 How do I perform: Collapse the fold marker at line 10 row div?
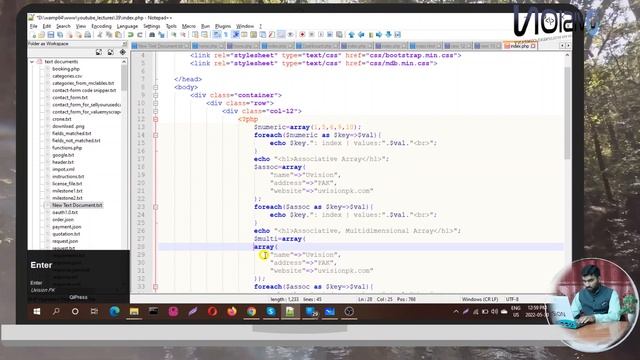click(156, 103)
